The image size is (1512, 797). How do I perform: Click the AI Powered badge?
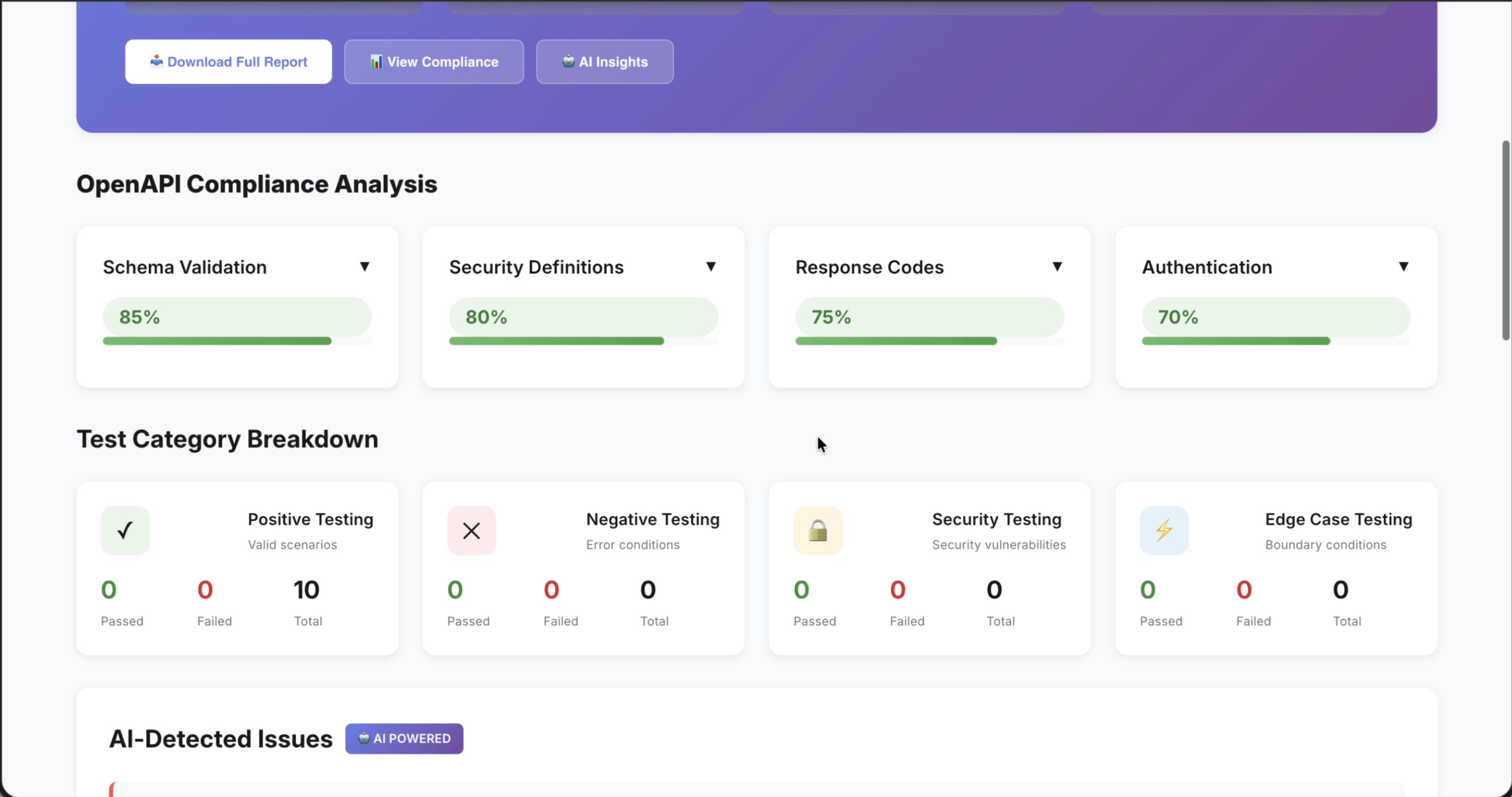pos(404,739)
